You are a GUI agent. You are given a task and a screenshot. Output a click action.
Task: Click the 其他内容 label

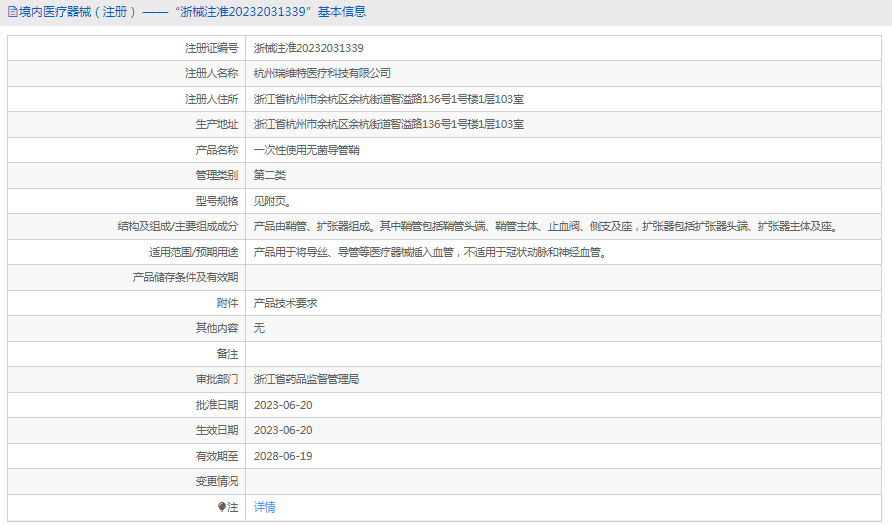coord(217,328)
